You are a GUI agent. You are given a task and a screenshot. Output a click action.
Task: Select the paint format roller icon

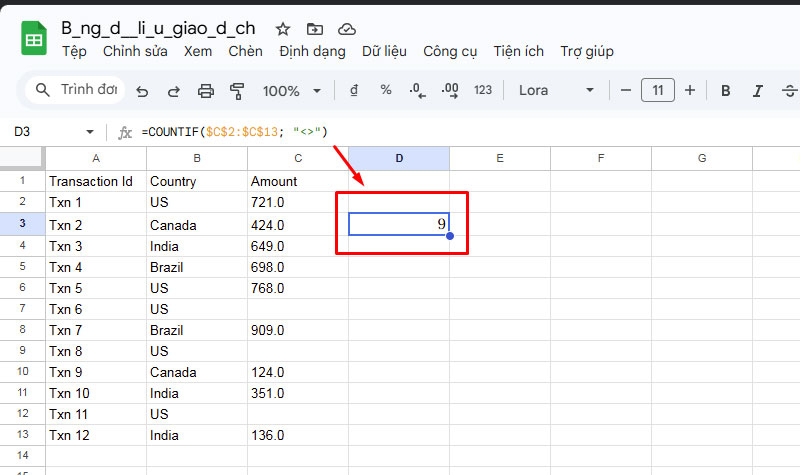tap(237, 91)
